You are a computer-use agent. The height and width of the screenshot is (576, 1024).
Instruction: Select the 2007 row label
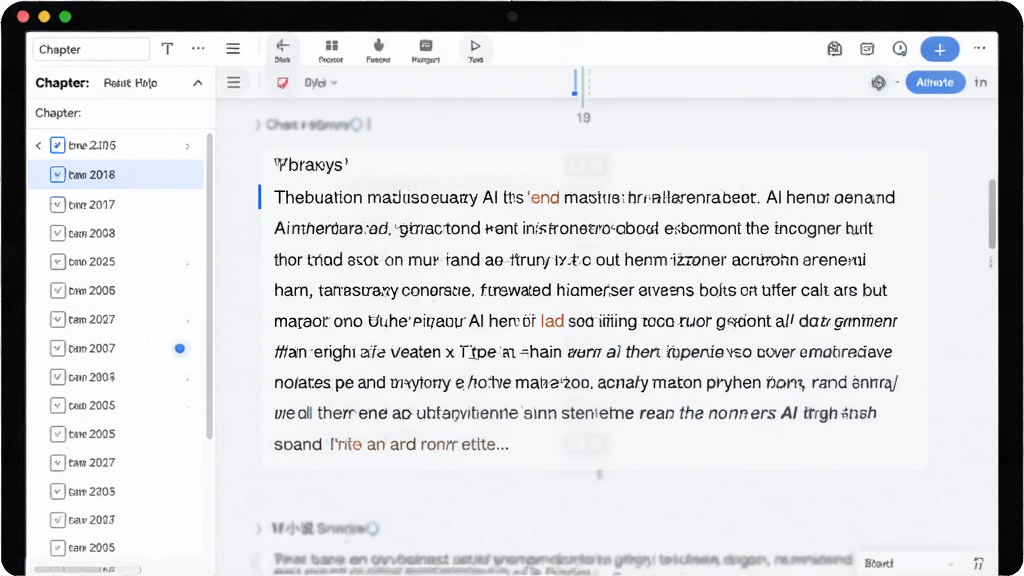(x=91, y=349)
